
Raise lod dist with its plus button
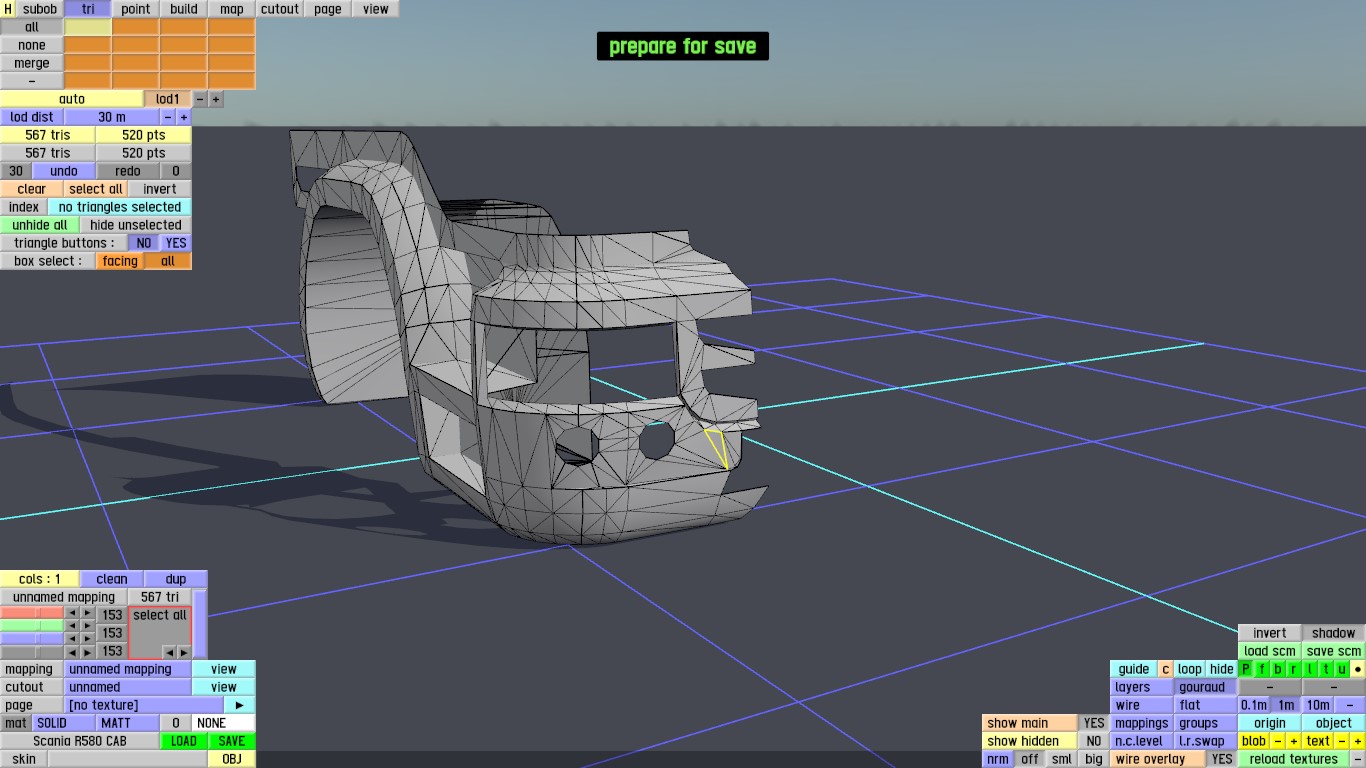click(x=184, y=117)
